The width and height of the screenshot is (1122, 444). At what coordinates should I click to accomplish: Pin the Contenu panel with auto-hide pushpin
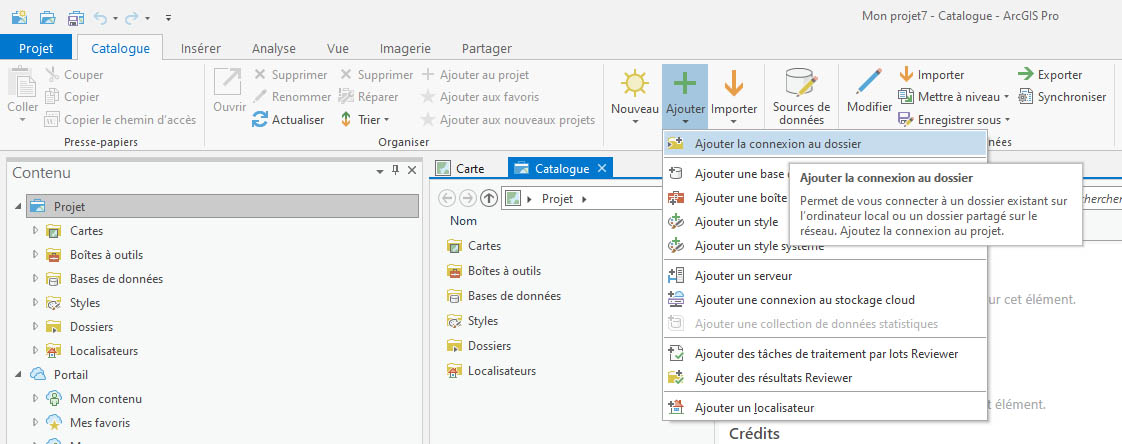(395, 172)
